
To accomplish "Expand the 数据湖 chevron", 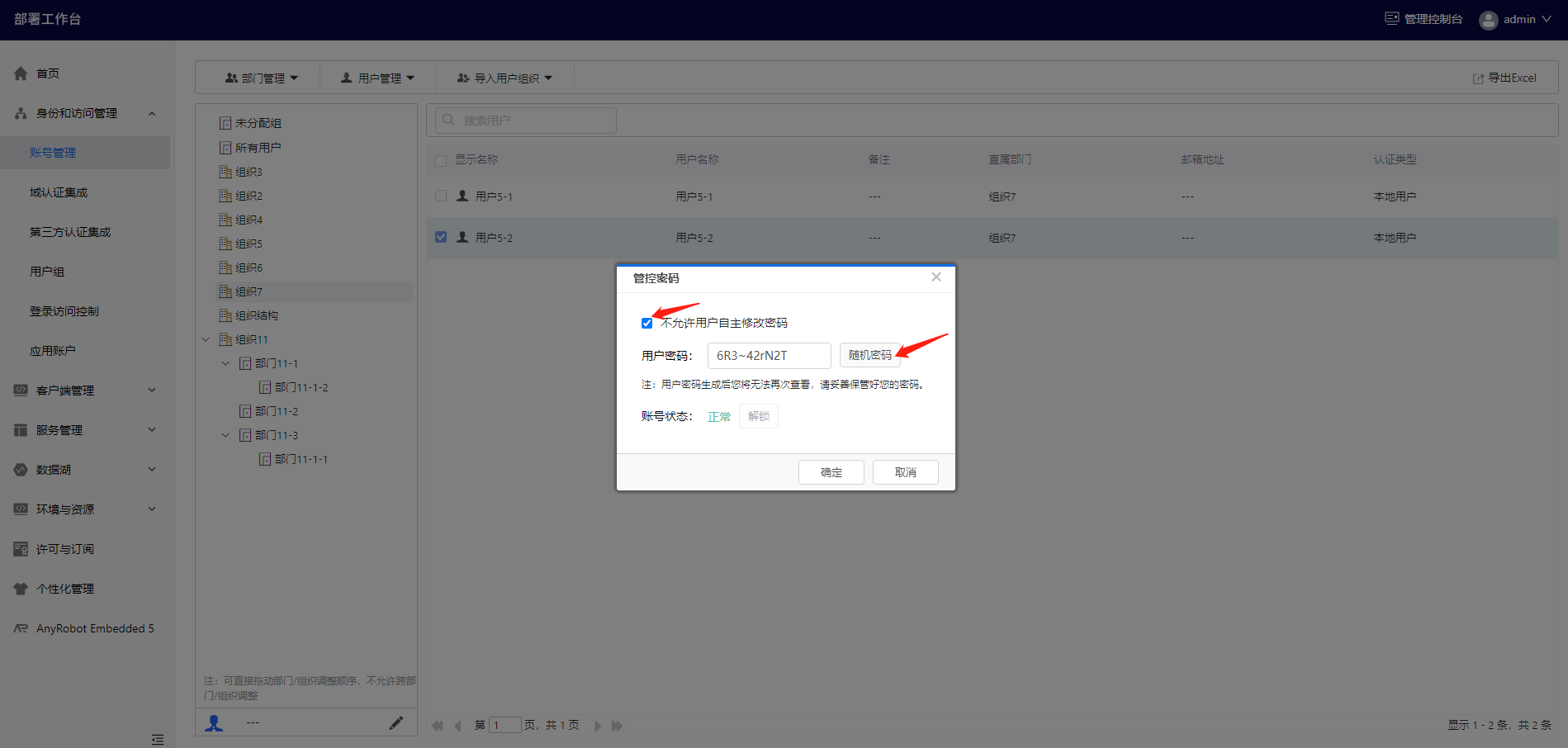I will click(x=152, y=469).
